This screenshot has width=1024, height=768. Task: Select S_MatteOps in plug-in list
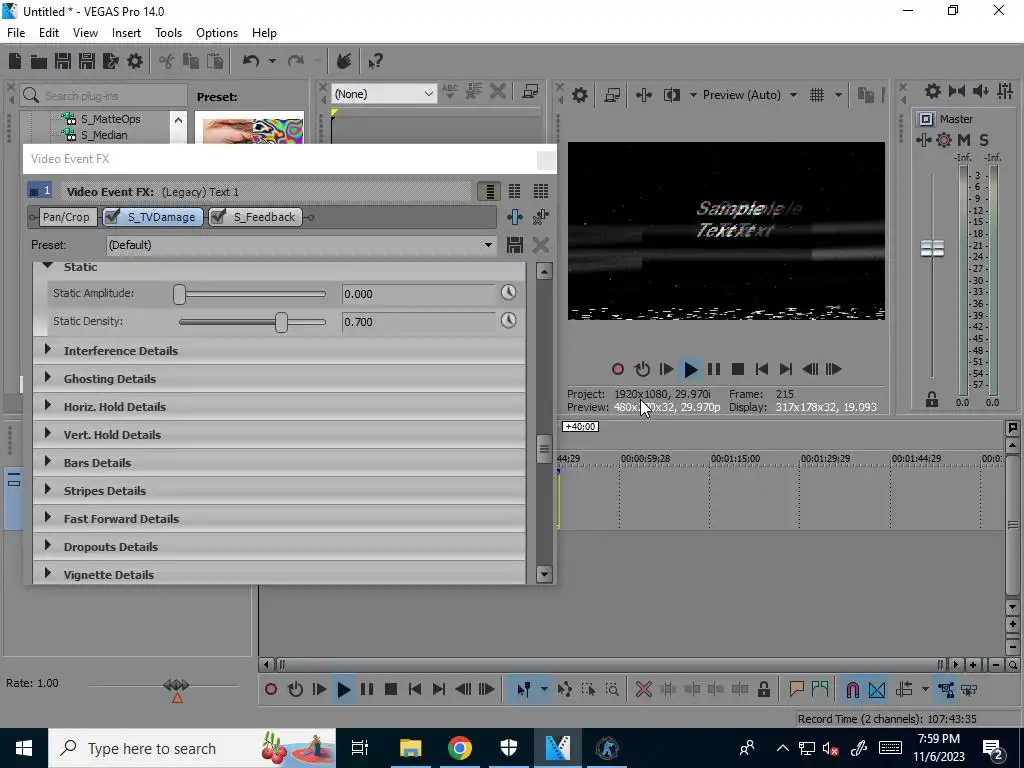[x=110, y=119]
